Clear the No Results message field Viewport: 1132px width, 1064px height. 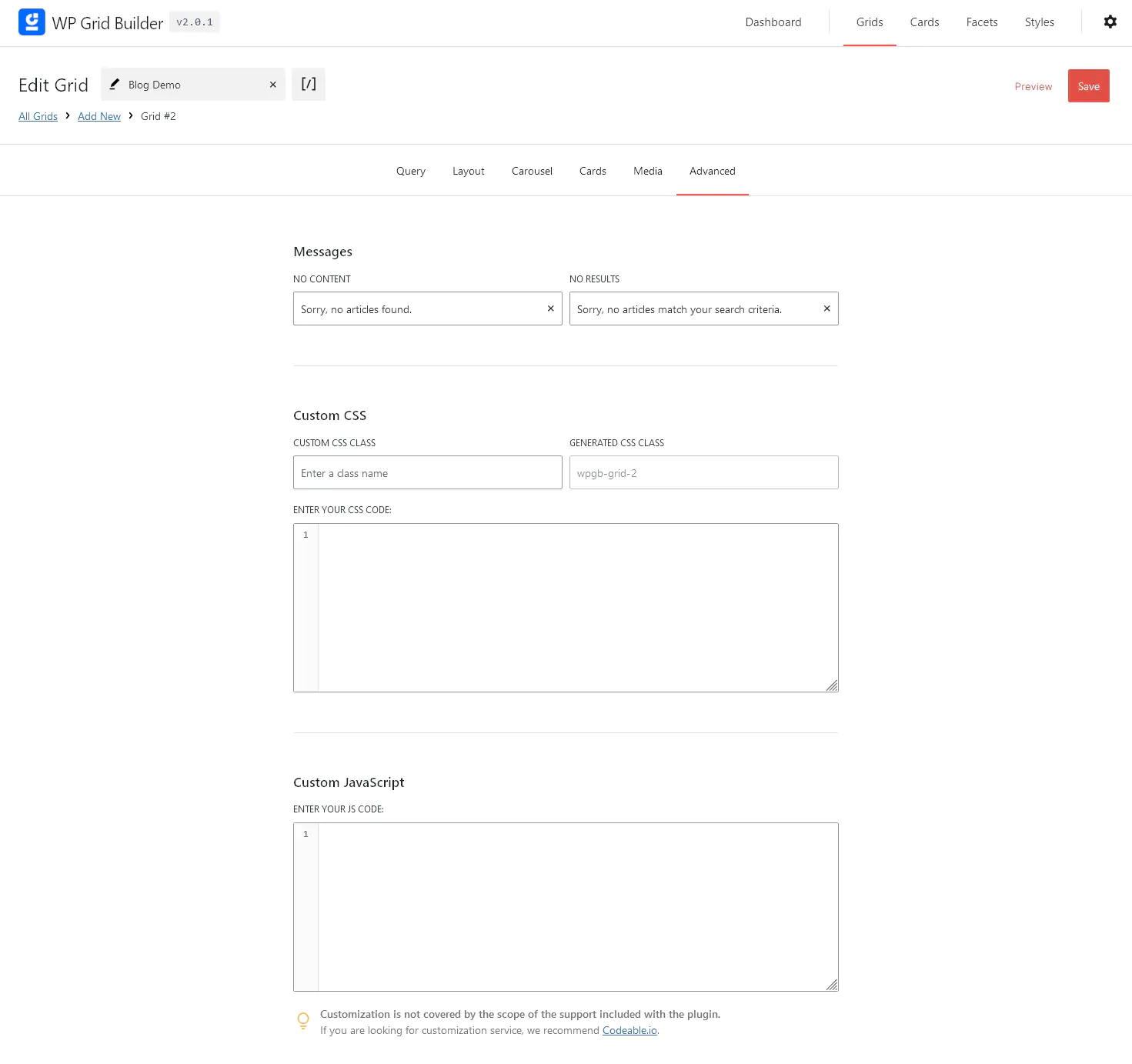pyautogui.click(x=826, y=309)
